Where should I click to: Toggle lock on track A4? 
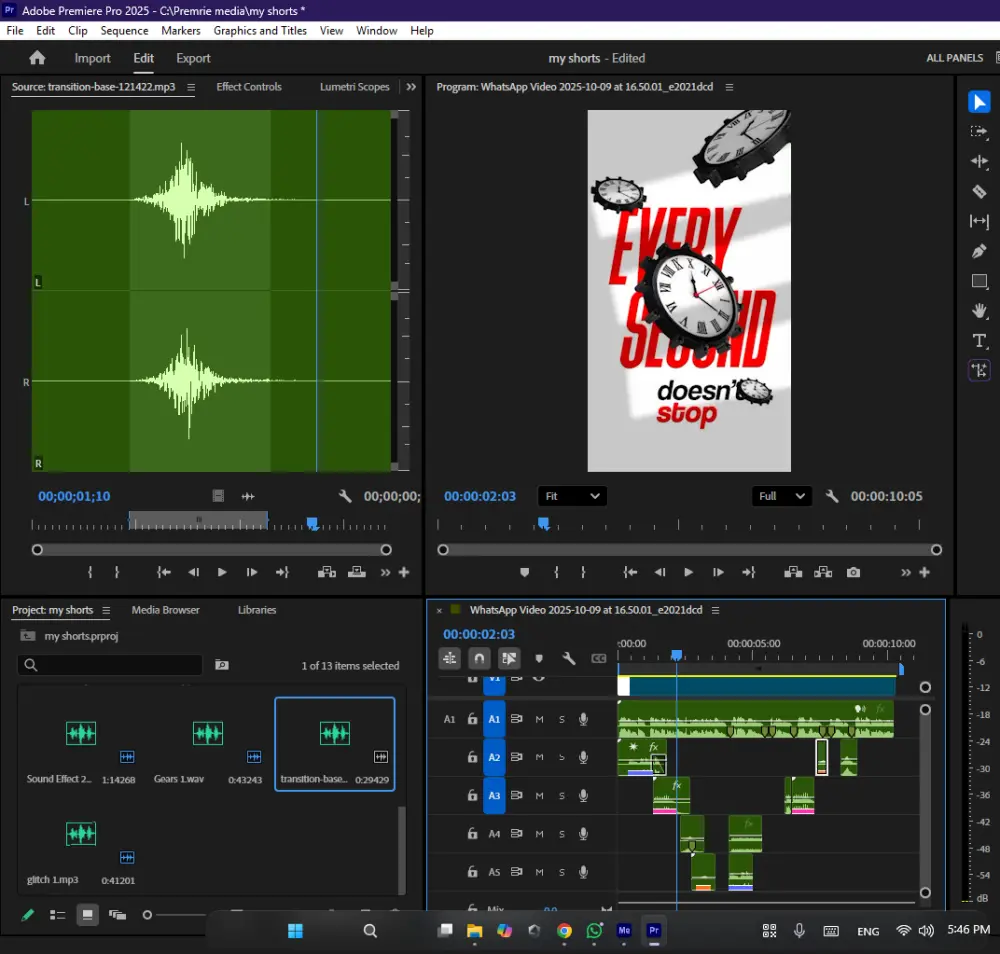(x=472, y=834)
